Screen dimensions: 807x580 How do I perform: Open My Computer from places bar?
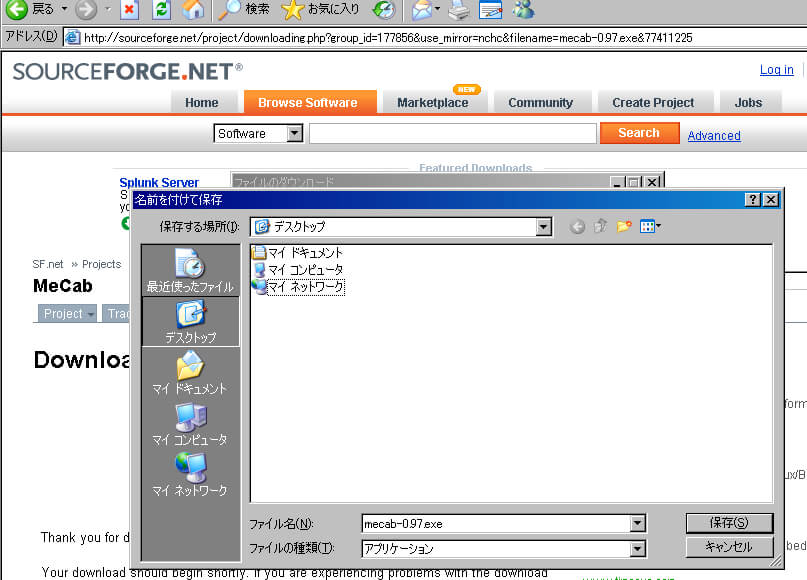pos(190,424)
